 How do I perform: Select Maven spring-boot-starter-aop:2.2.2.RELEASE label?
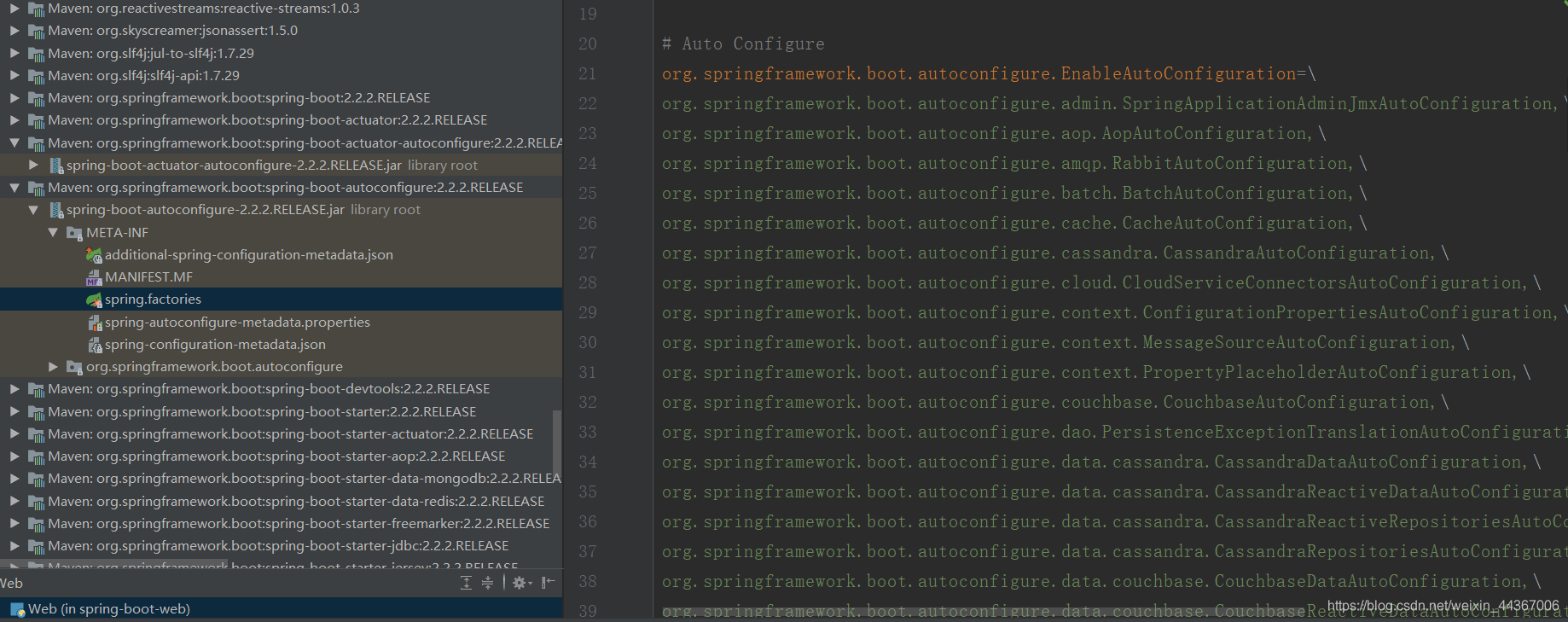[x=276, y=456]
